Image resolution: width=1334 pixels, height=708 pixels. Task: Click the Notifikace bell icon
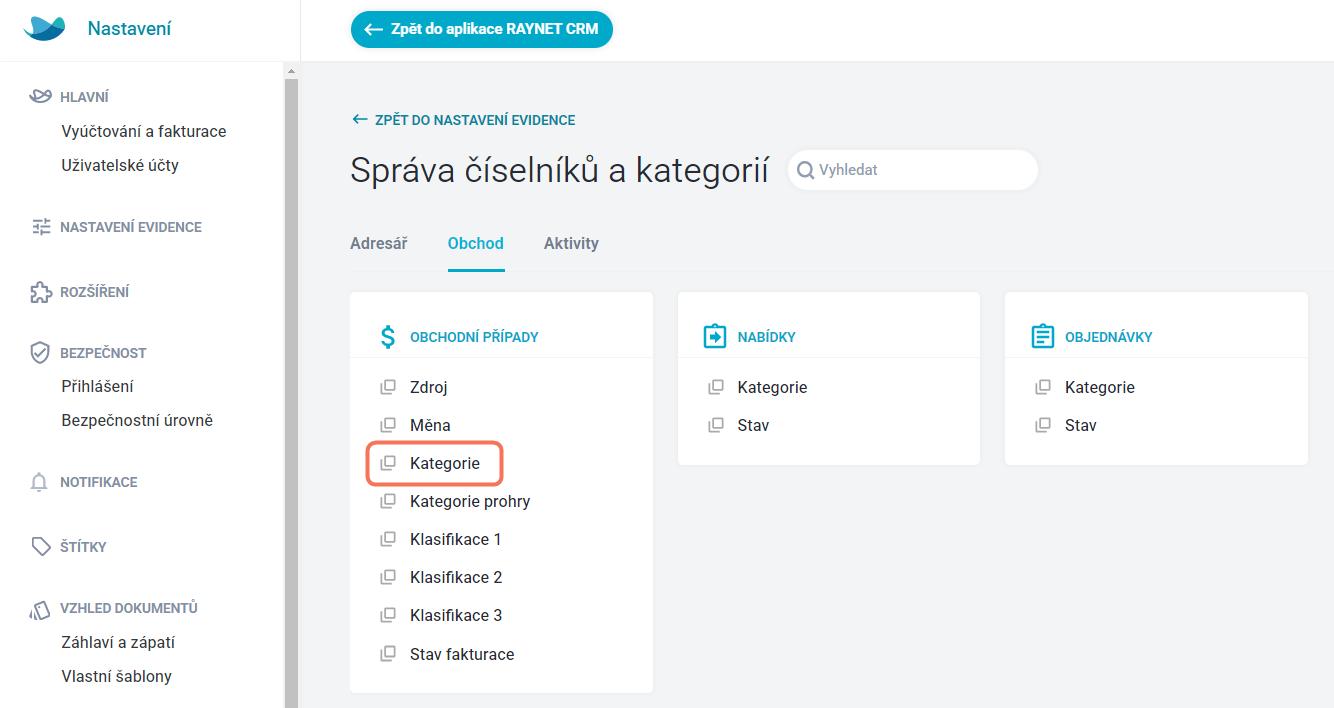[40, 482]
